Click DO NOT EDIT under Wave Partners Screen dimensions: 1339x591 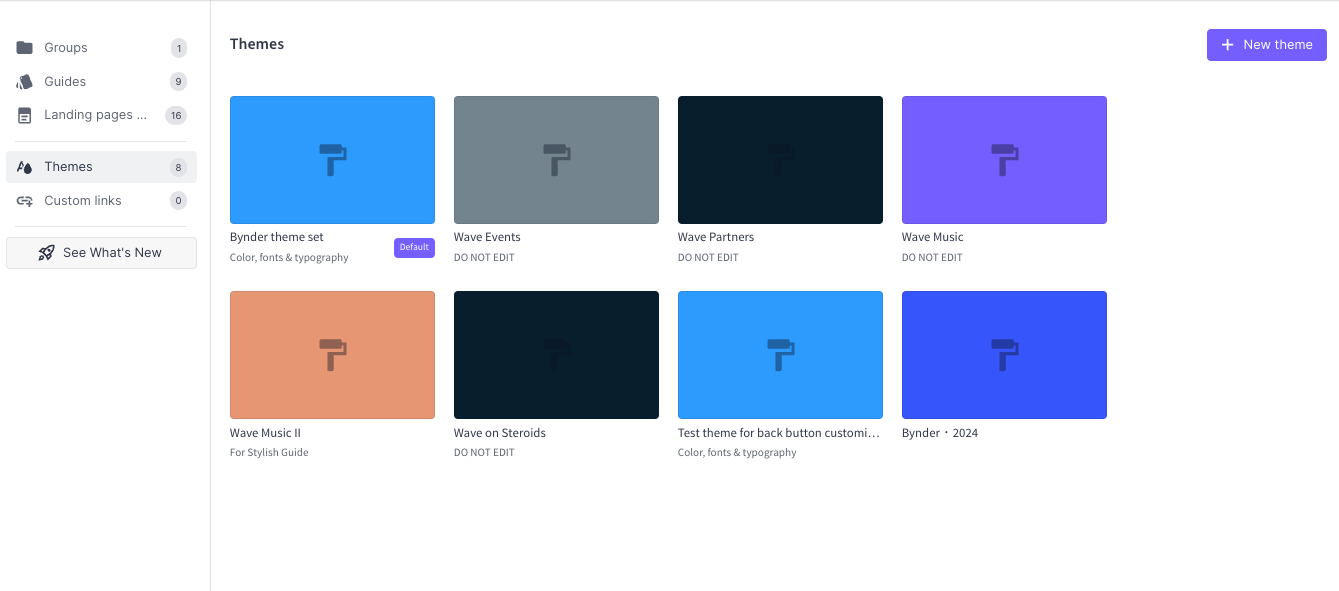708,257
